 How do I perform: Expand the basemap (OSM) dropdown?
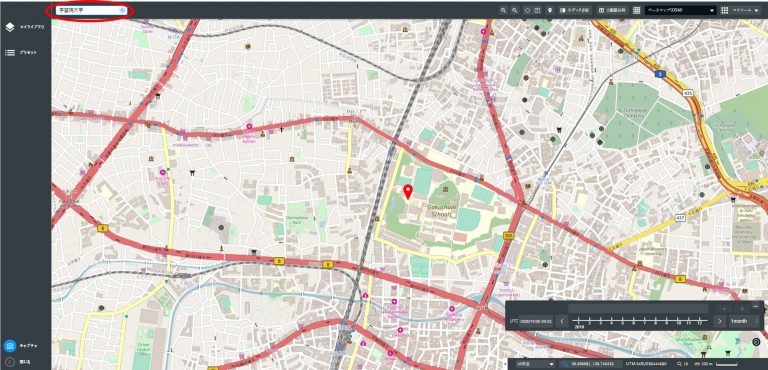(x=681, y=10)
